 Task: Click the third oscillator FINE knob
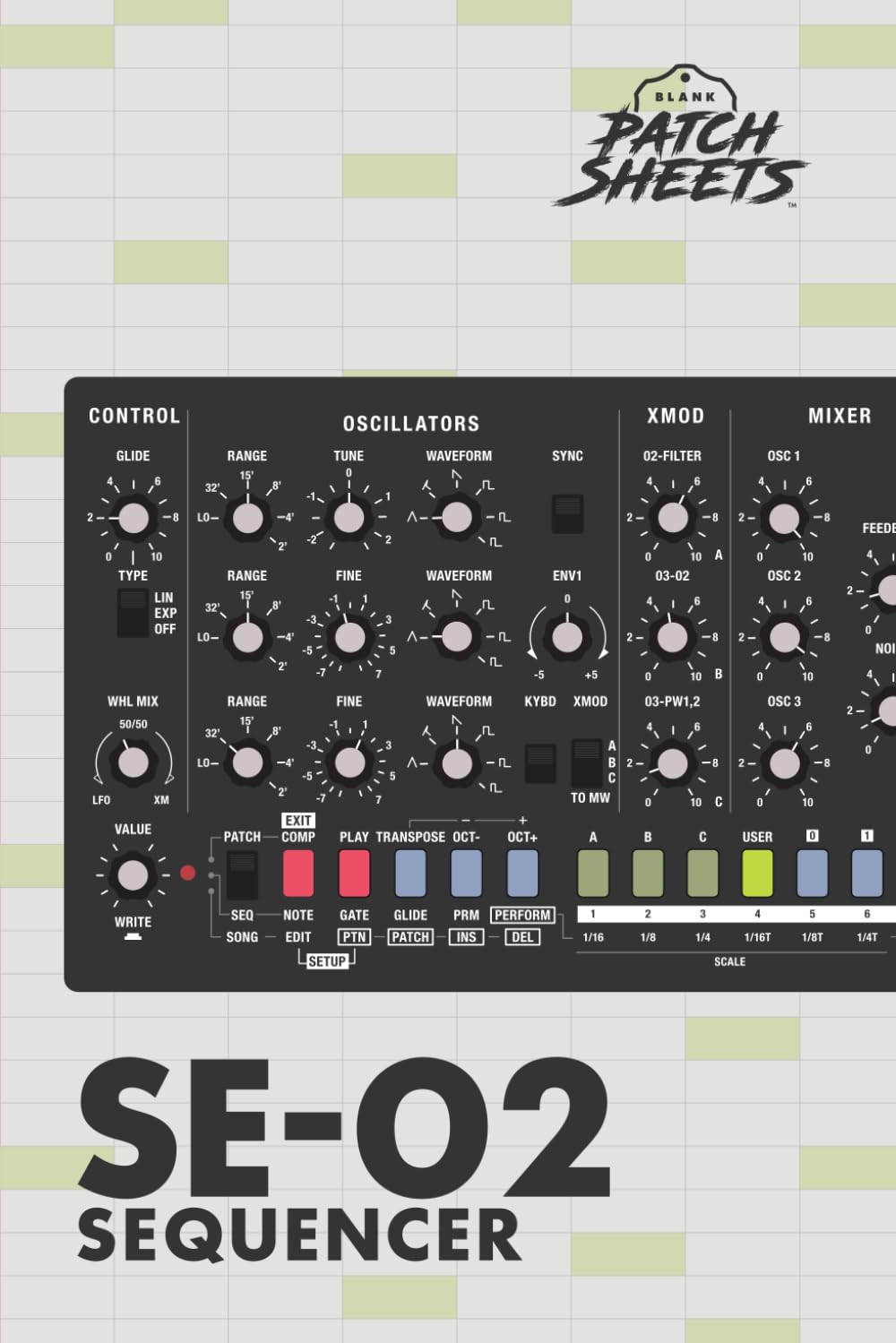tap(349, 762)
